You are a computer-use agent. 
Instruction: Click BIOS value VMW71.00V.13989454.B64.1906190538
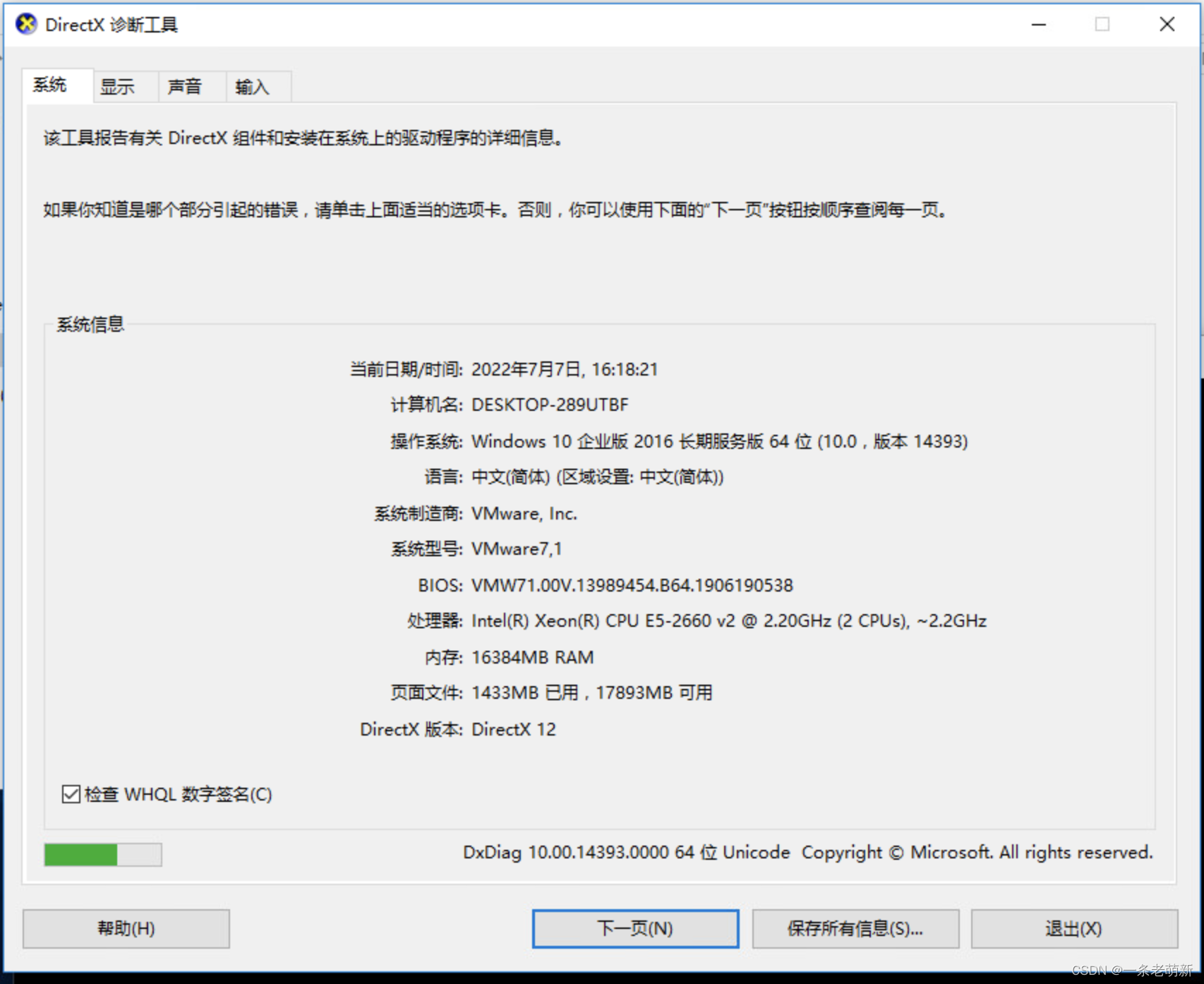click(x=632, y=585)
